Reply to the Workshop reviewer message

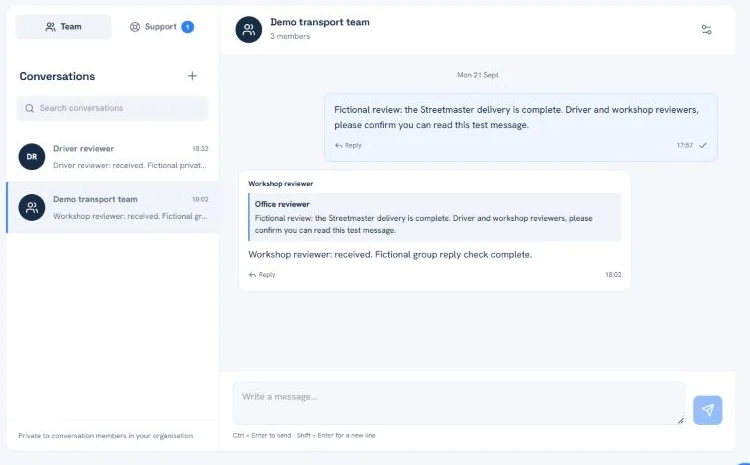point(262,275)
